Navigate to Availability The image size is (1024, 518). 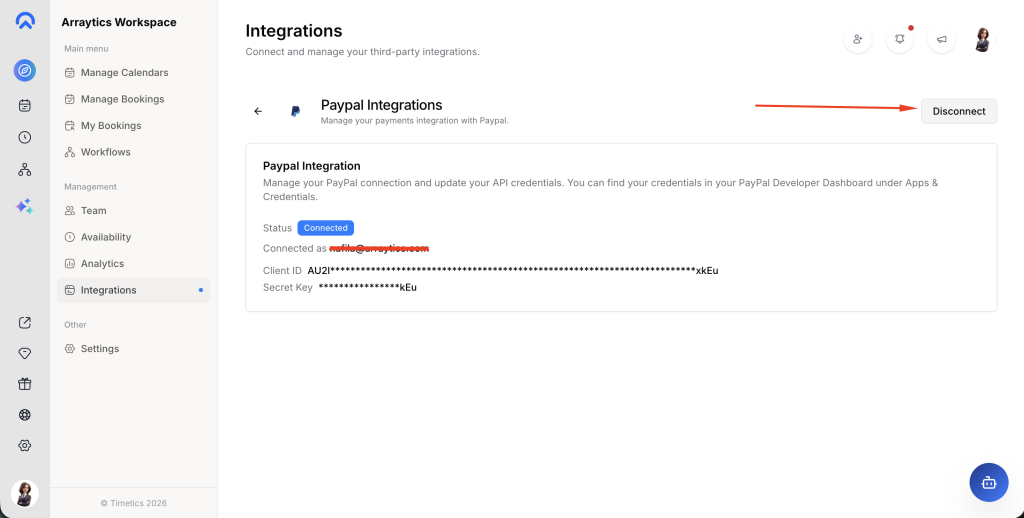click(106, 237)
